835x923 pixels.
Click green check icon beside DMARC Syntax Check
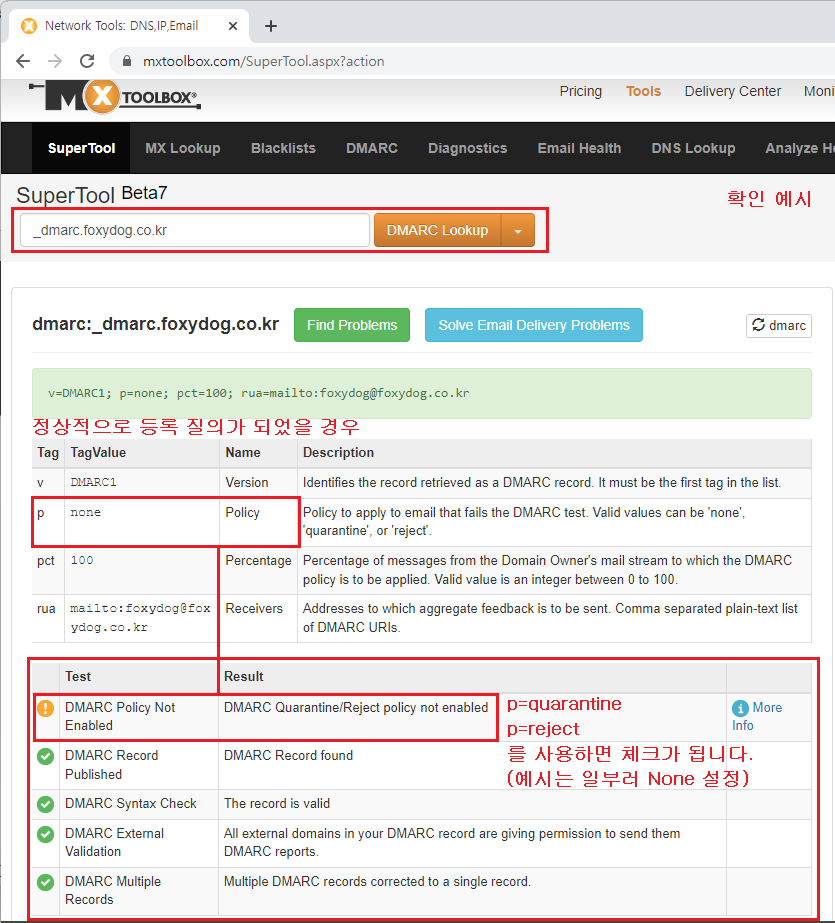45,804
